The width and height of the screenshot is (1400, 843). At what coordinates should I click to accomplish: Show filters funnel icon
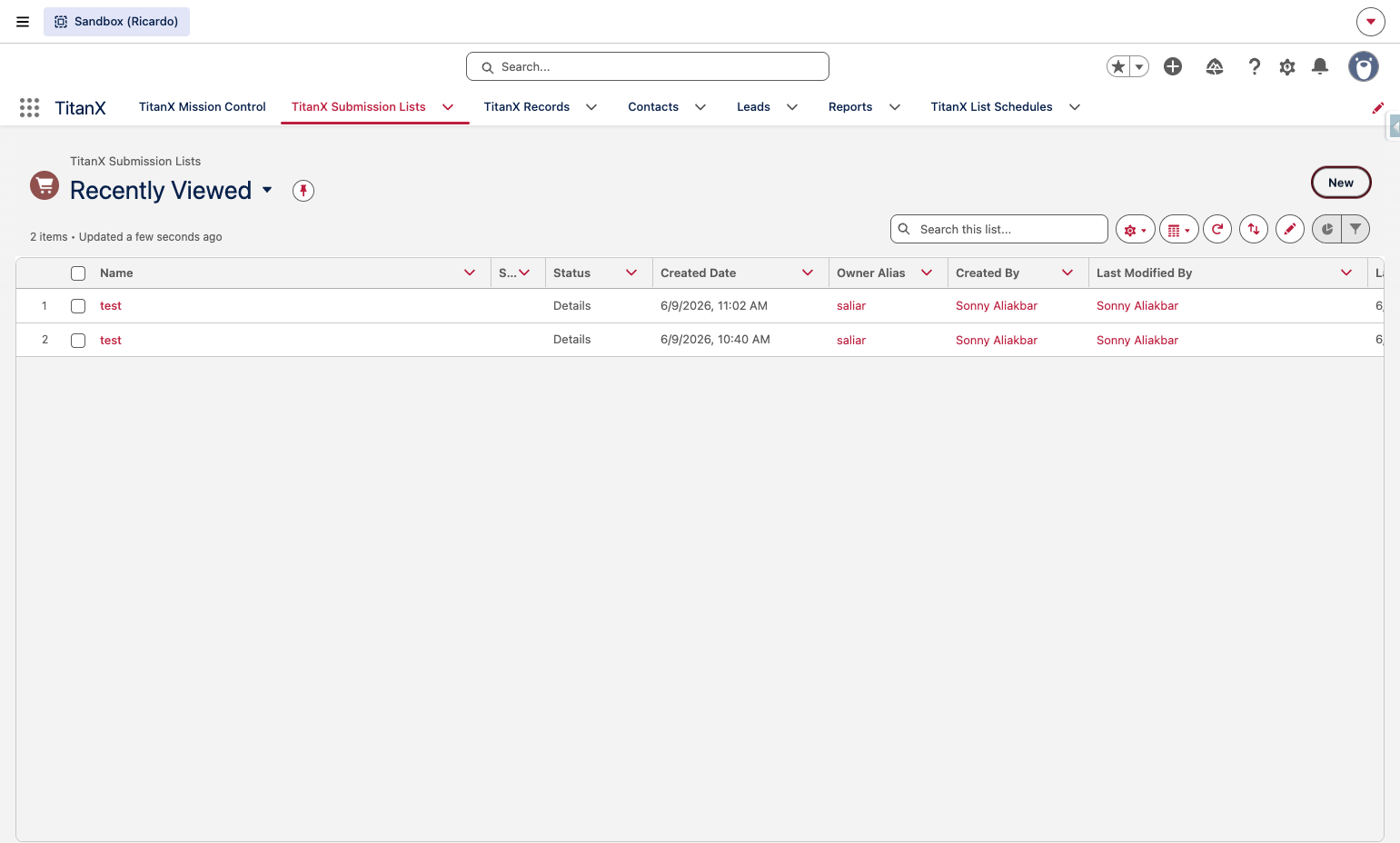click(1355, 230)
